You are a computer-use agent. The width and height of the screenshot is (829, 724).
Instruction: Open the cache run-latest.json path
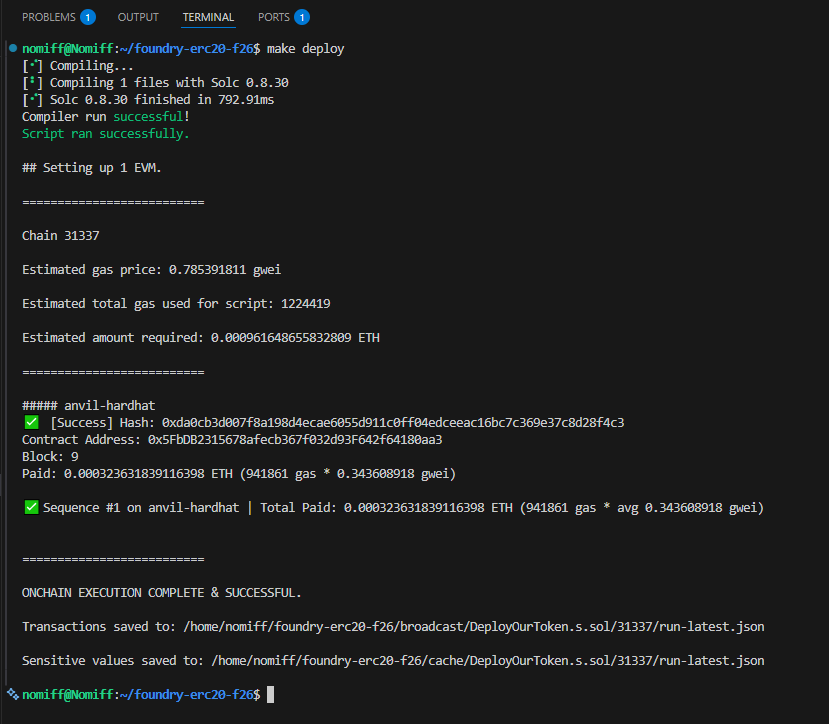[487, 661]
